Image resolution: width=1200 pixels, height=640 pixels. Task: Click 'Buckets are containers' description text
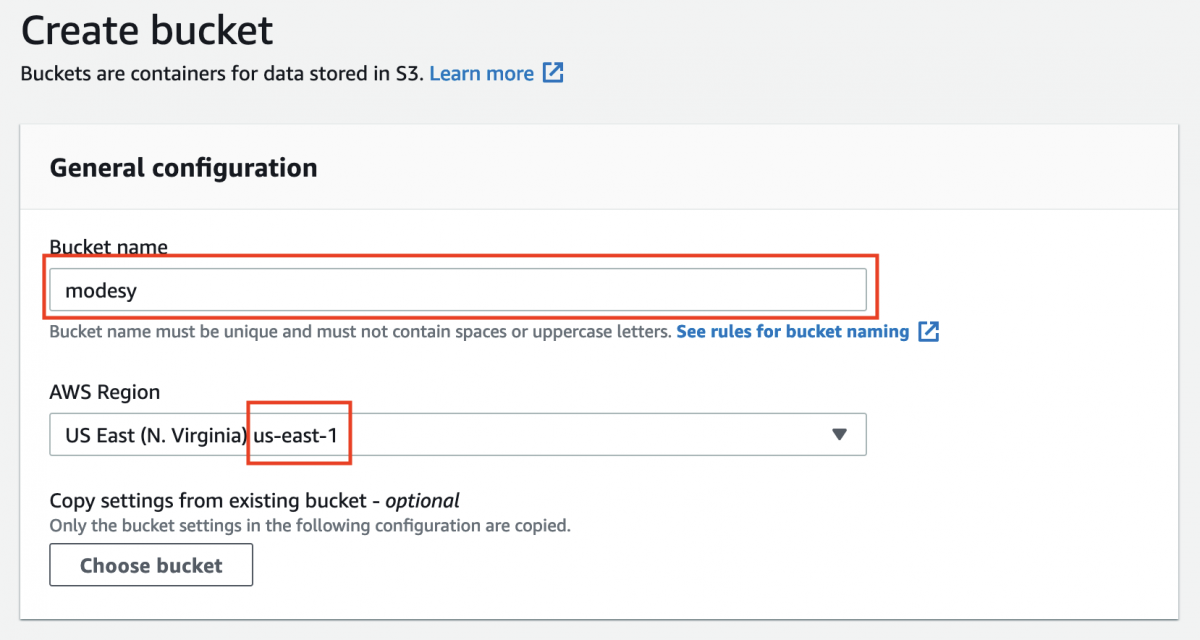(x=220, y=73)
